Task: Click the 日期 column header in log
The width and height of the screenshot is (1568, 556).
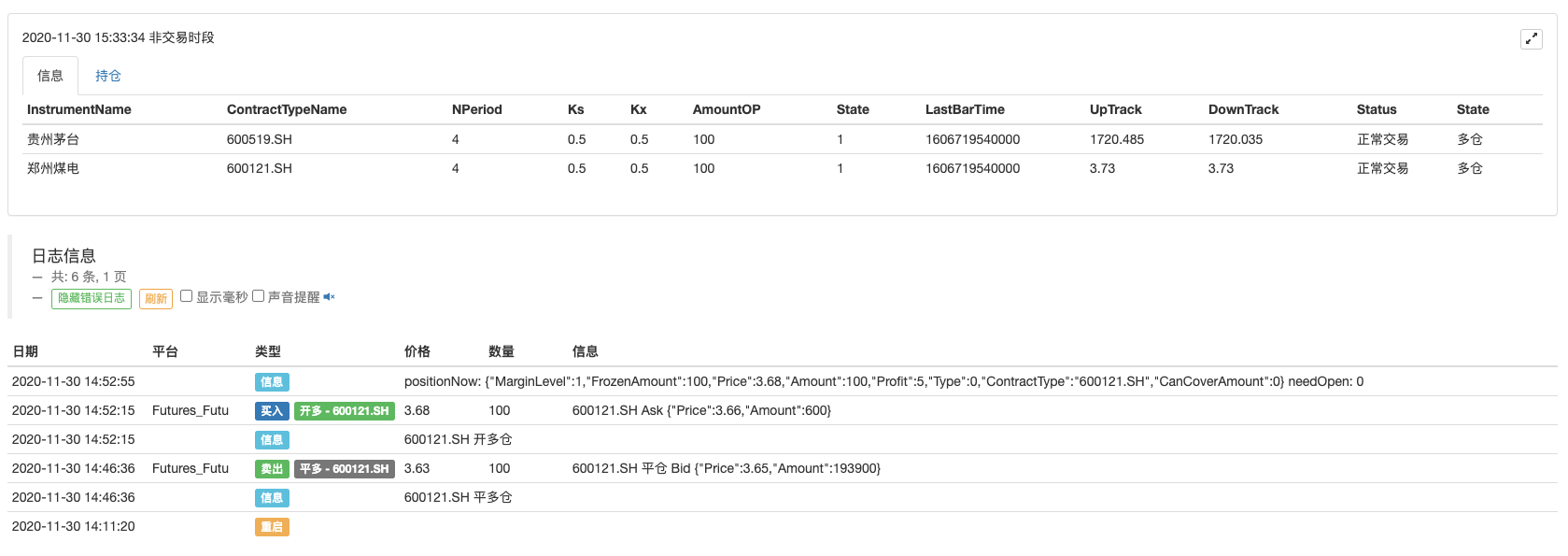Action: coord(25,351)
